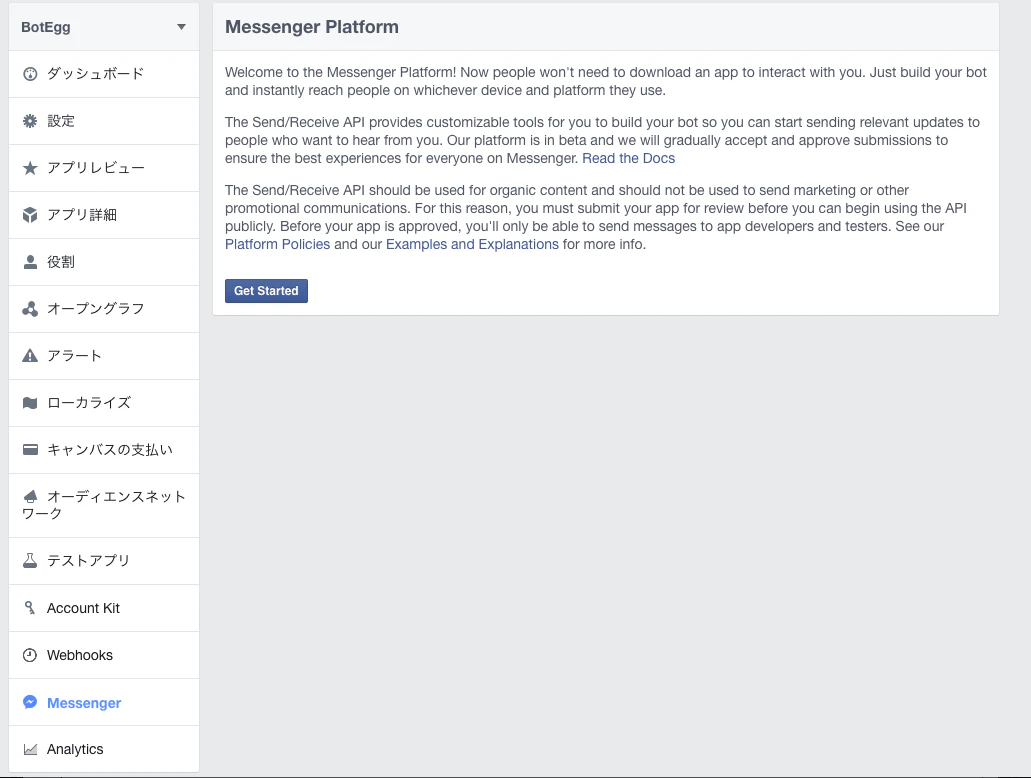1031x778 pixels.
Task: Click the Messenger Platform heading
Action: (312, 27)
